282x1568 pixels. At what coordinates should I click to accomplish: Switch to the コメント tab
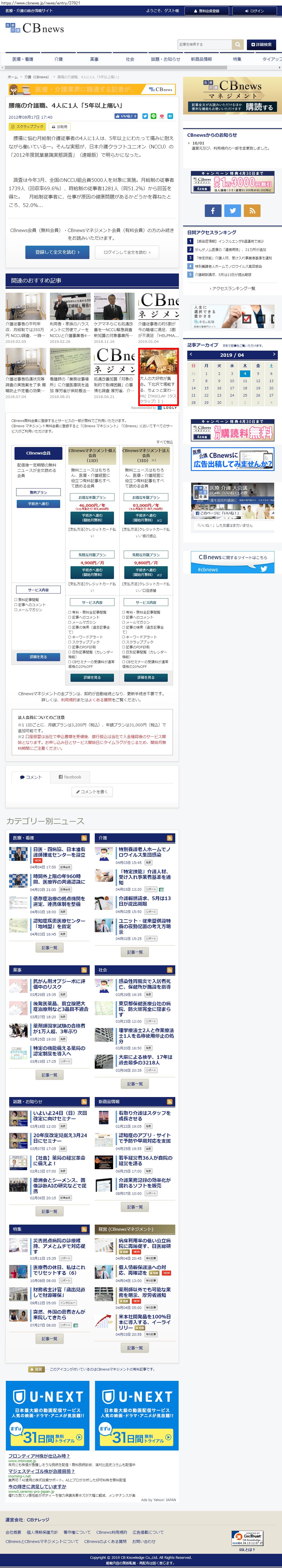[30, 777]
